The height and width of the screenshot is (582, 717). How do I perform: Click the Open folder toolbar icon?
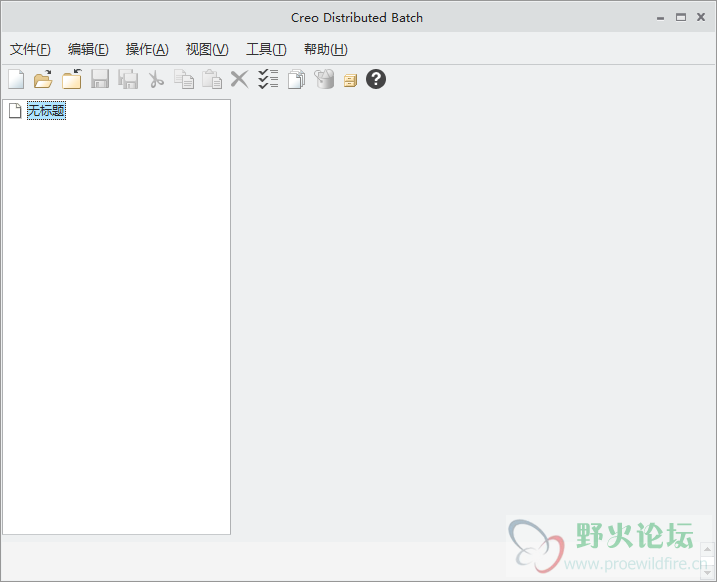(x=43, y=79)
